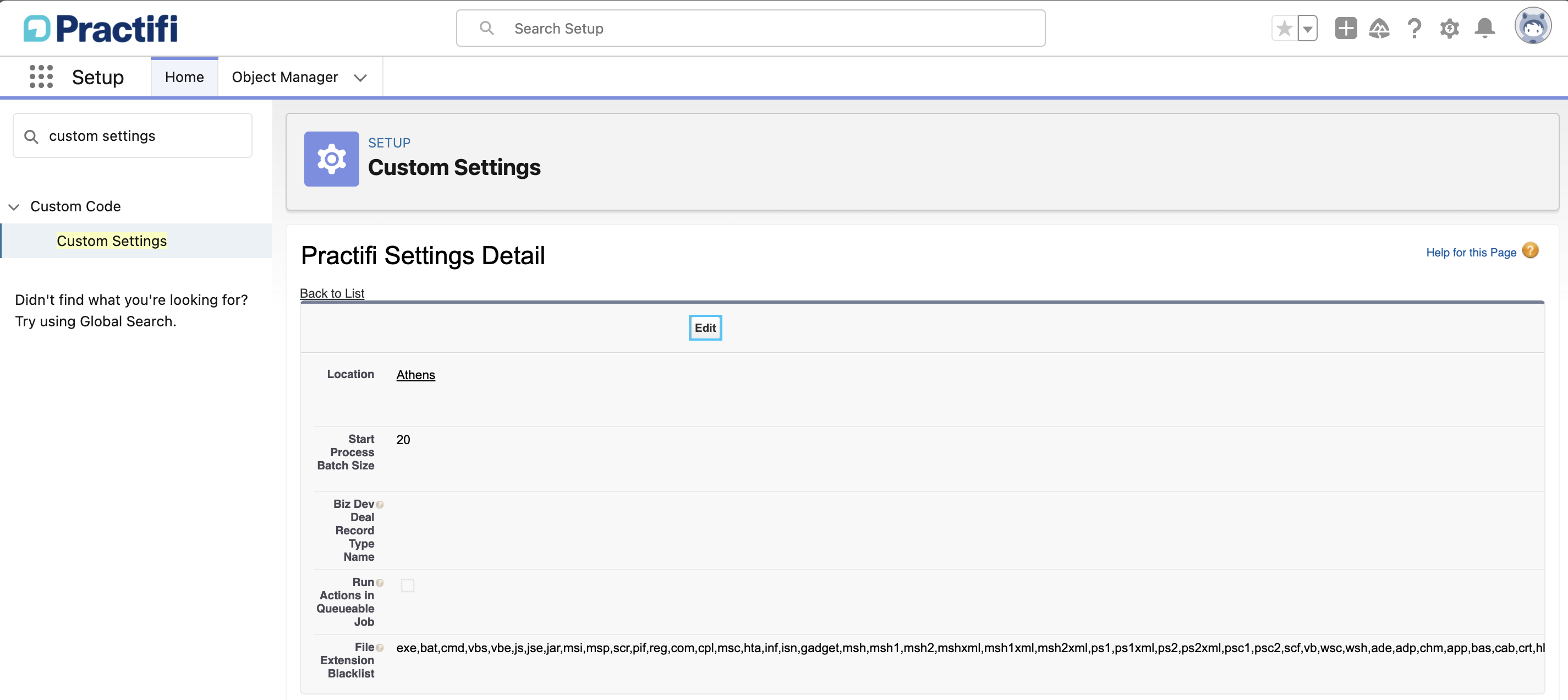Screen dimensions: 1568x700
Task: Click the Quick Find box with custom settings
Action: (x=132, y=135)
